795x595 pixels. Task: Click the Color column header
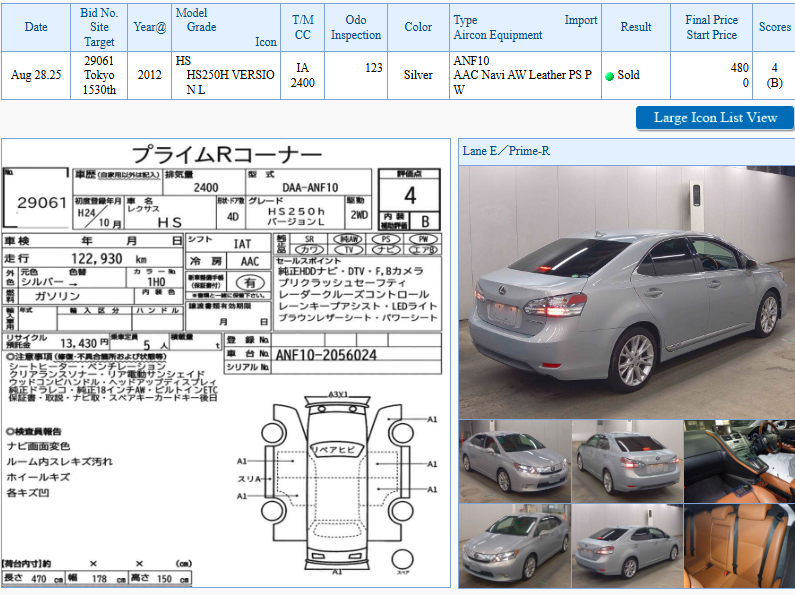click(418, 27)
